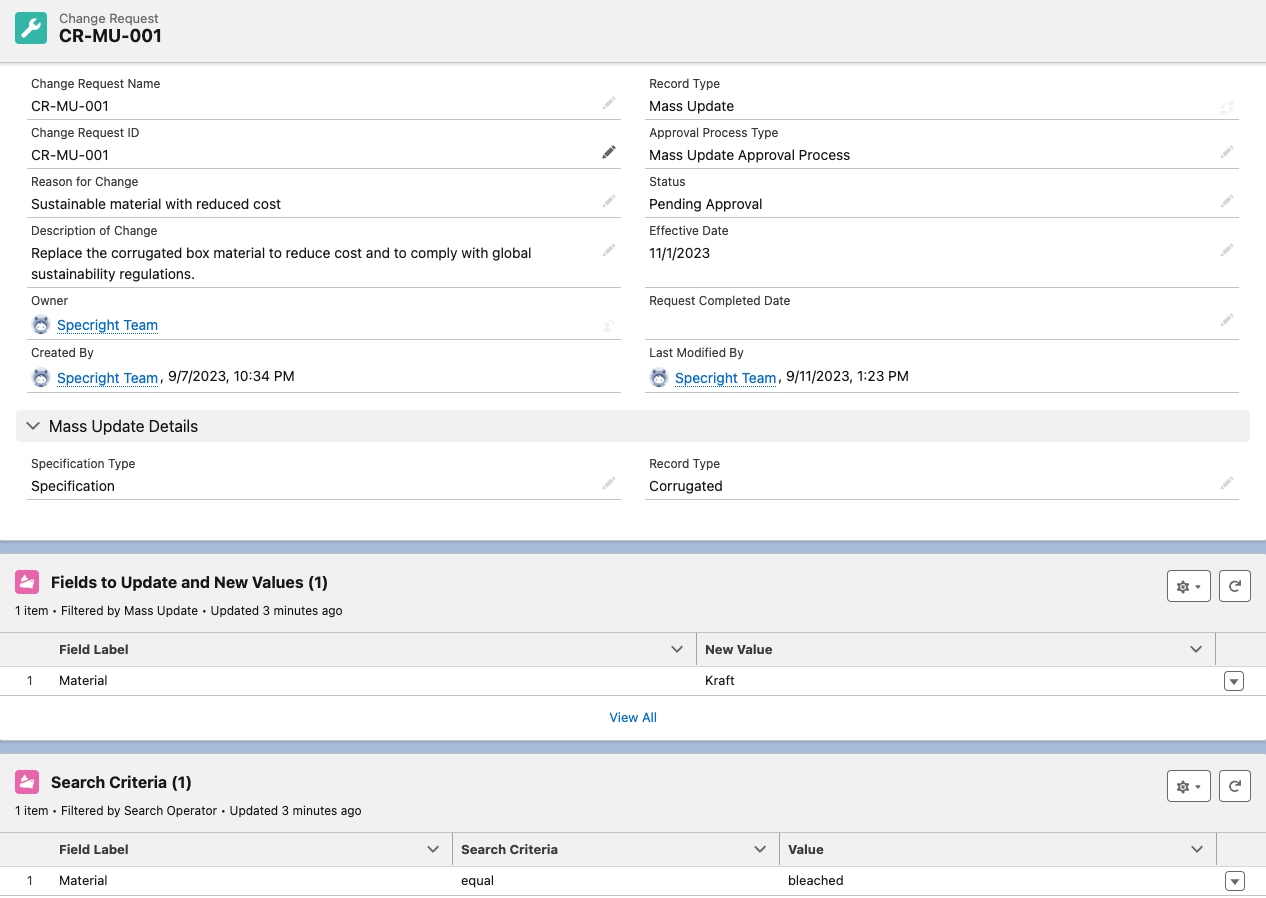The width and height of the screenshot is (1266, 898).
Task: Click Material cell in Fields to Update
Action: pos(83,680)
